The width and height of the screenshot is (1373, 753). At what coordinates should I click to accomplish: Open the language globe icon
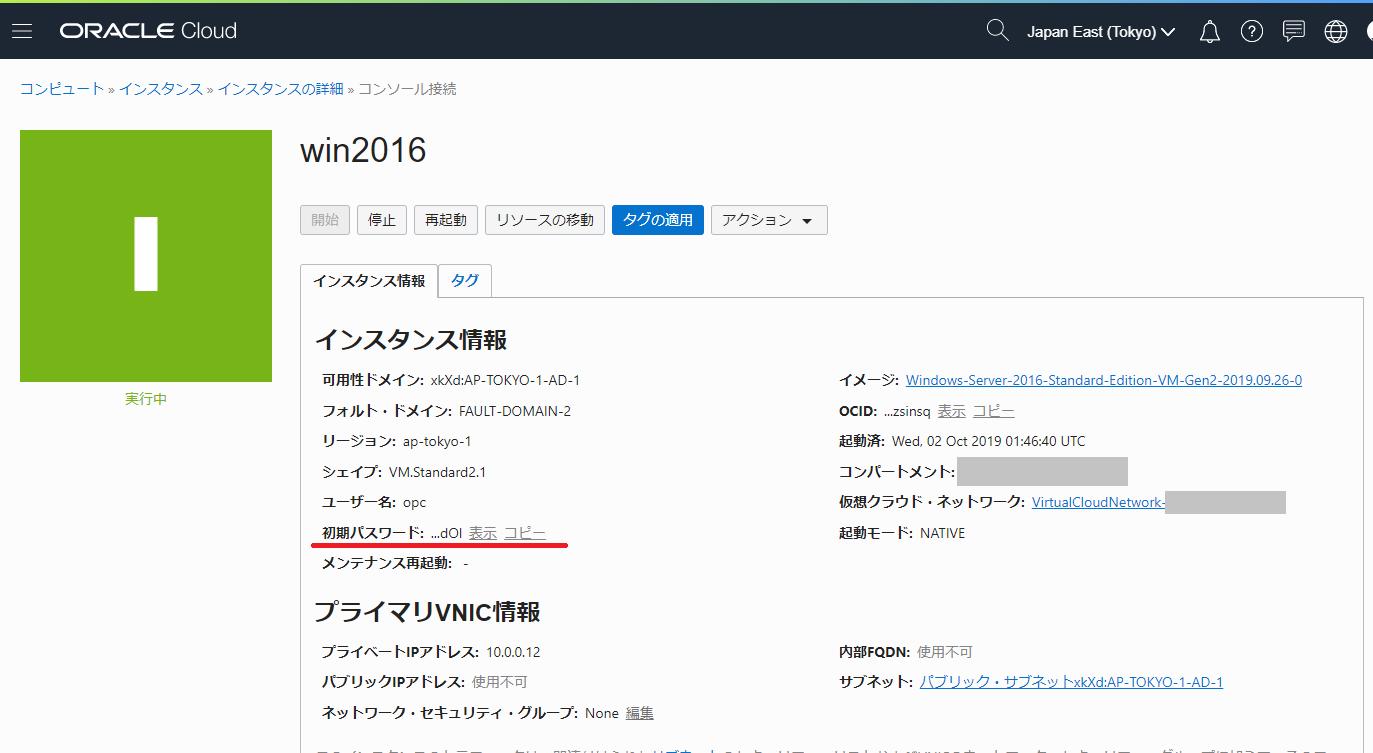[x=1336, y=32]
